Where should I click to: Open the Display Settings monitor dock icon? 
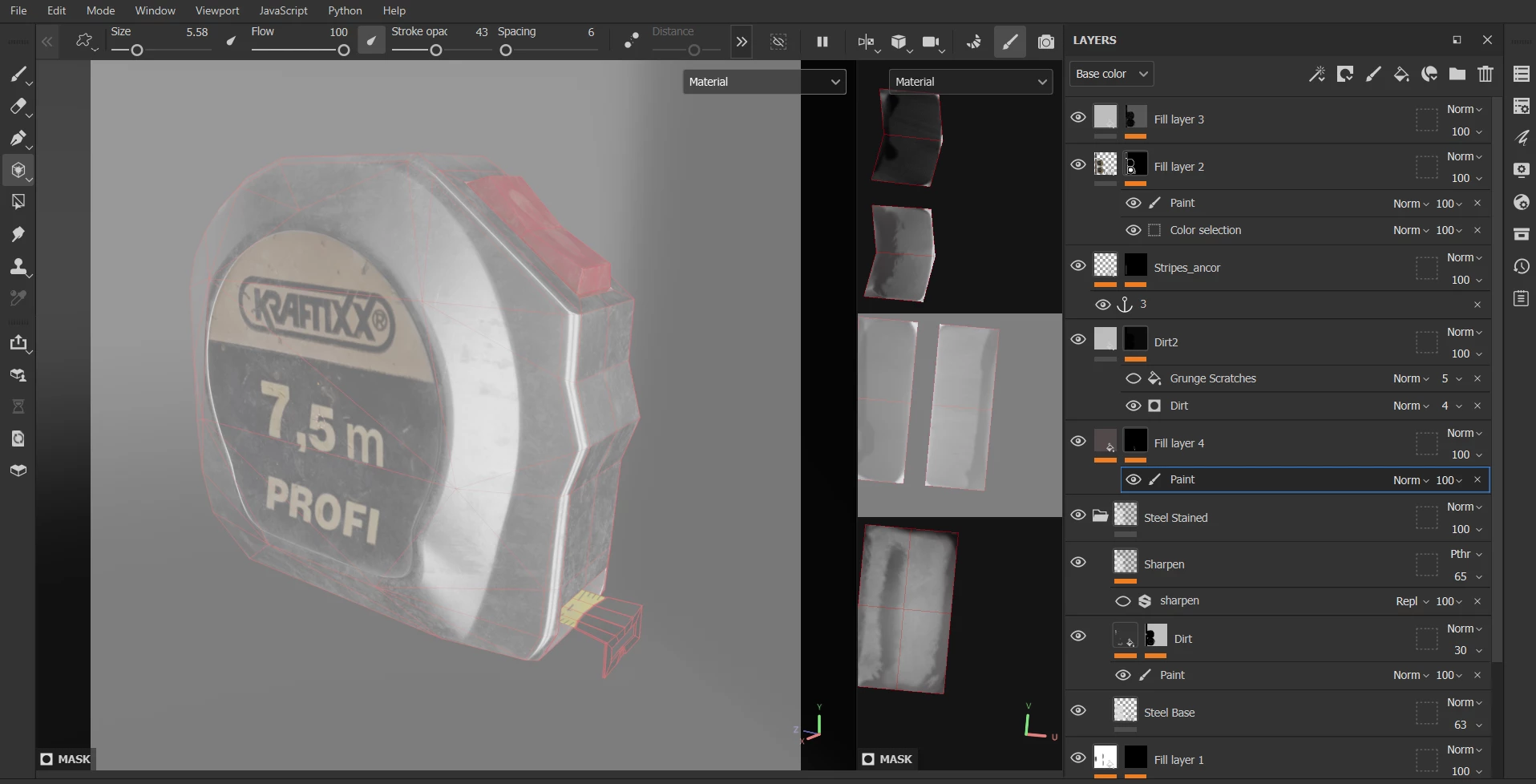(x=1522, y=170)
